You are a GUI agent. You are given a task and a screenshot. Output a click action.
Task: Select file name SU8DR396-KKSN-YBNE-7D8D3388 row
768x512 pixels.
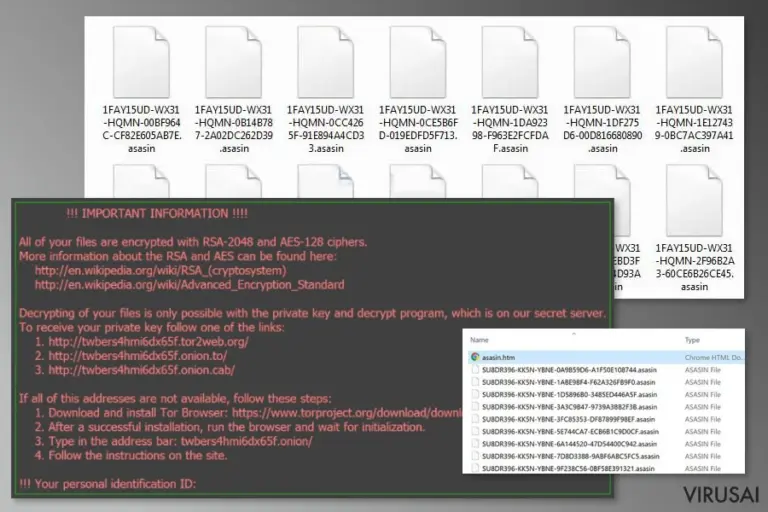pyautogui.click(x=571, y=456)
